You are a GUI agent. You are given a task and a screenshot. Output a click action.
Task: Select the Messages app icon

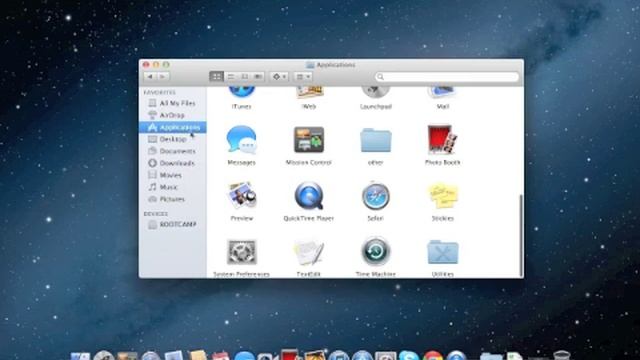click(241, 140)
